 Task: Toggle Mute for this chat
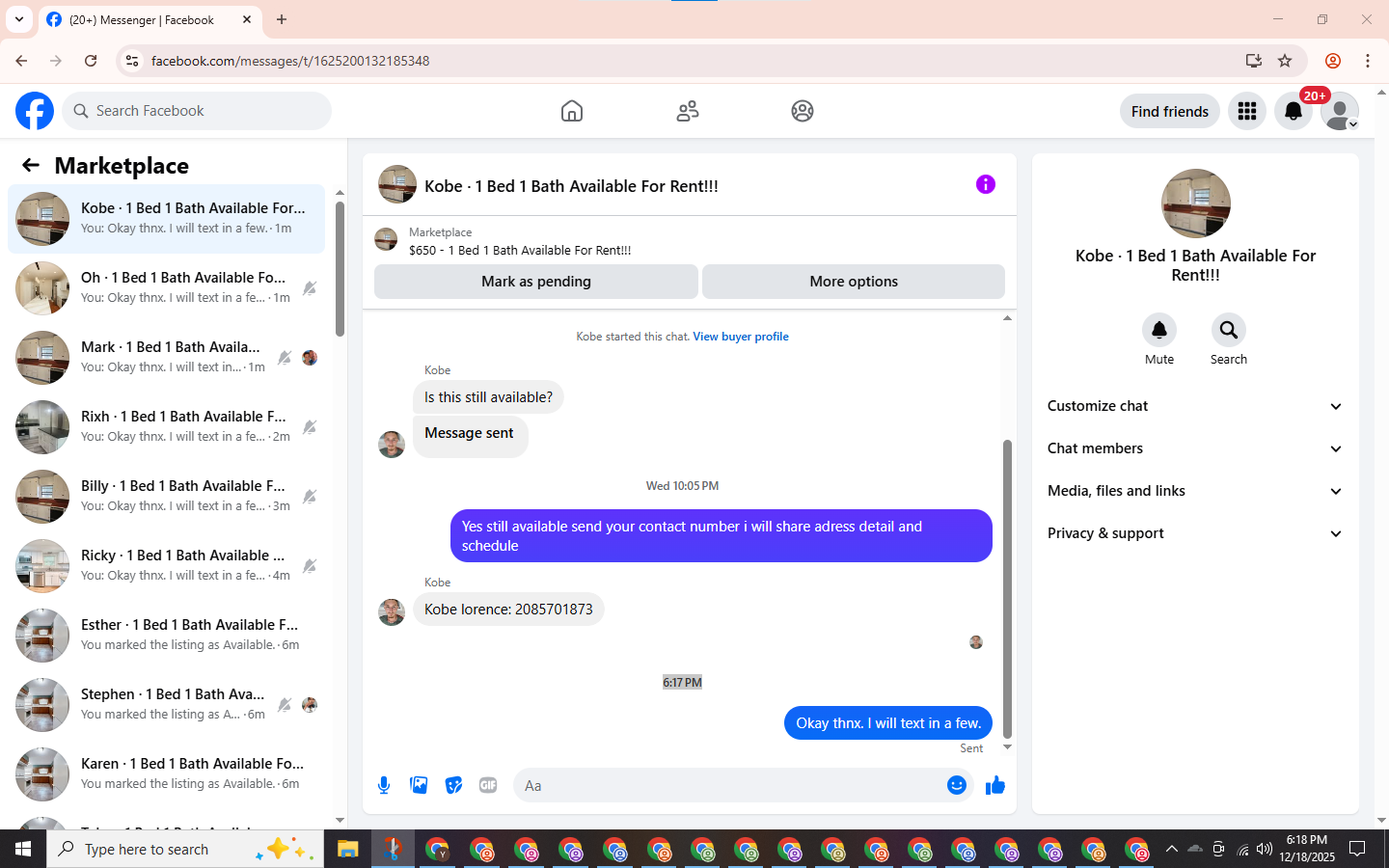point(1159,330)
